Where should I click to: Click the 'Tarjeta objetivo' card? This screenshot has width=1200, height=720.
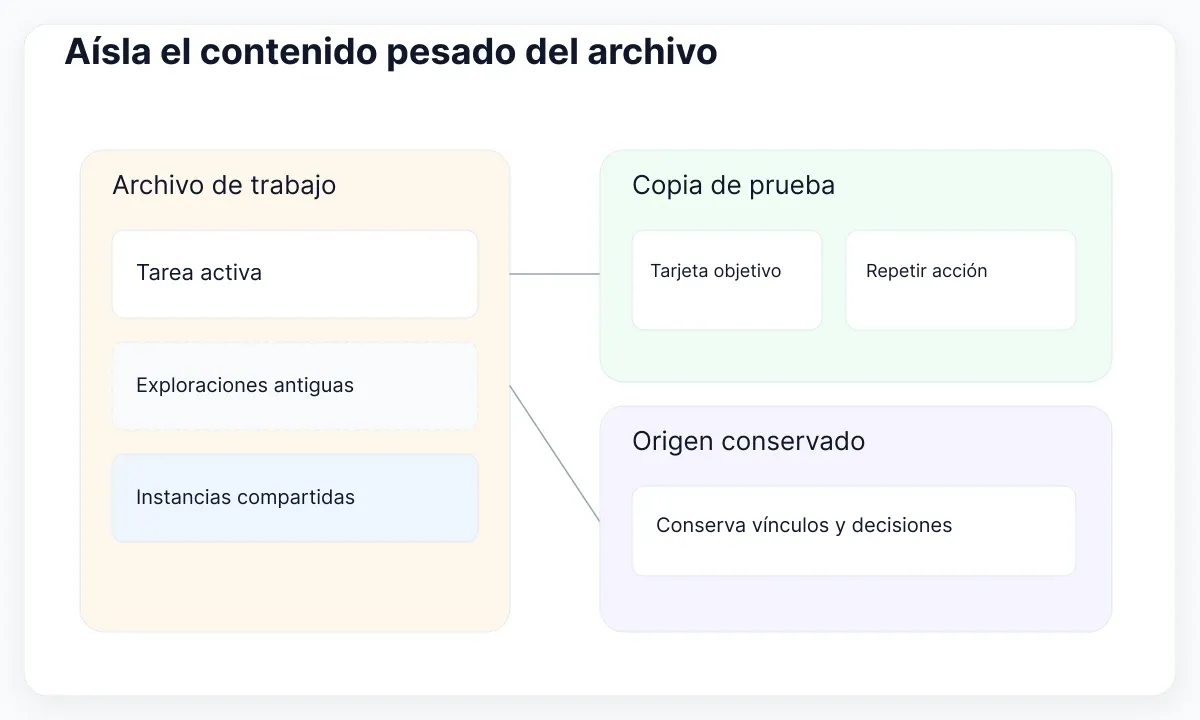727,280
